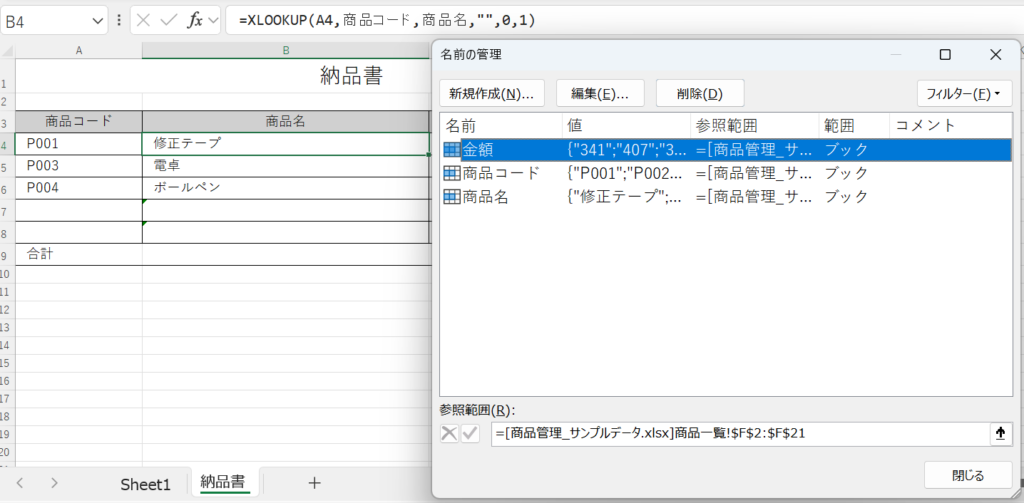The image size is (1024, 503).
Task: Switch to the Sheet1 tab
Action: tap(146, 484)
